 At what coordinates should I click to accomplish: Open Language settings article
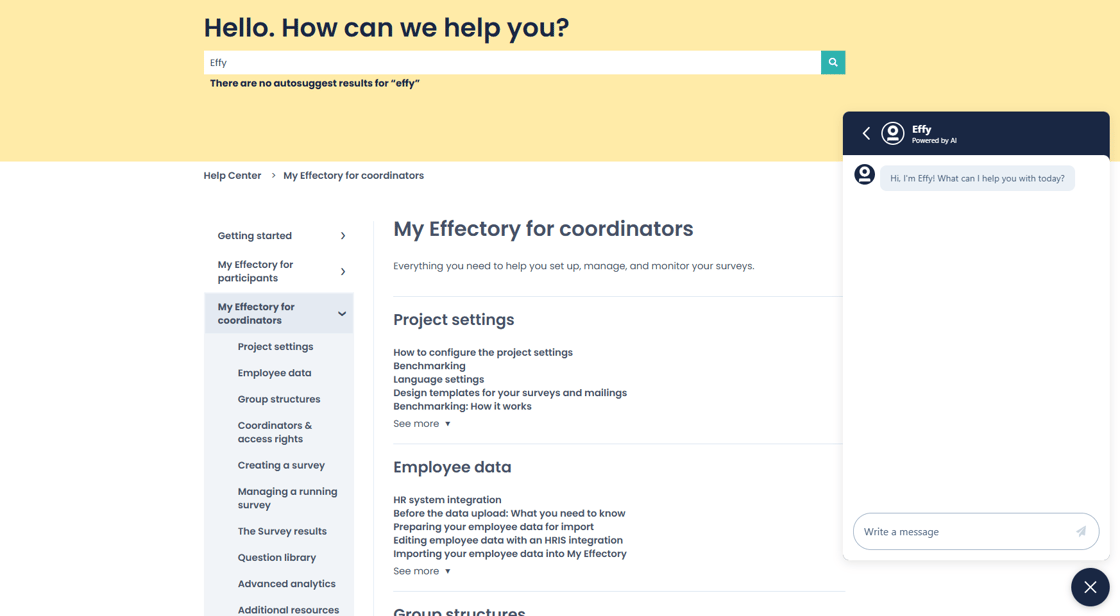coord(438,380)
